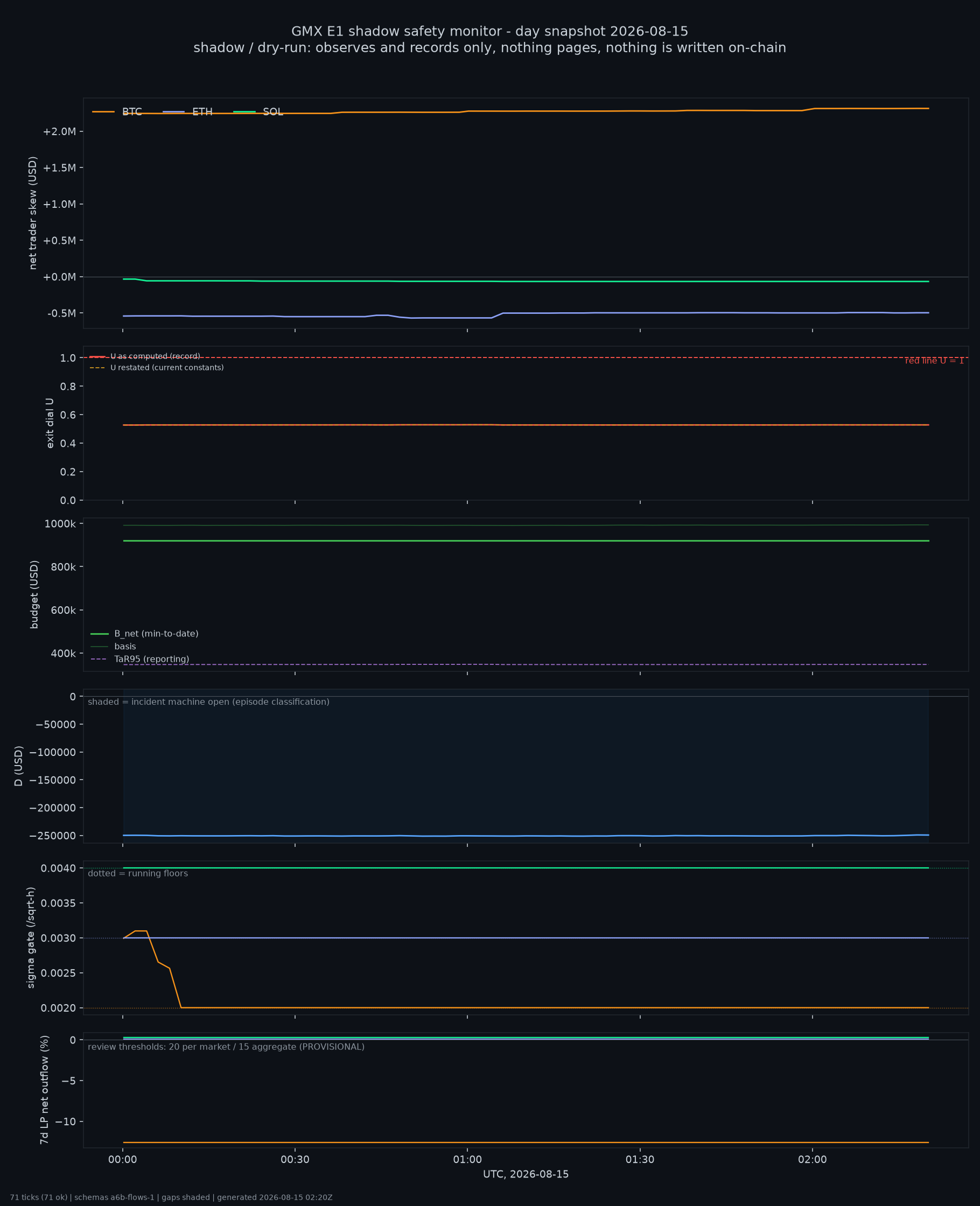Click the '+1.5M' tick label

[x=59, y=167]
